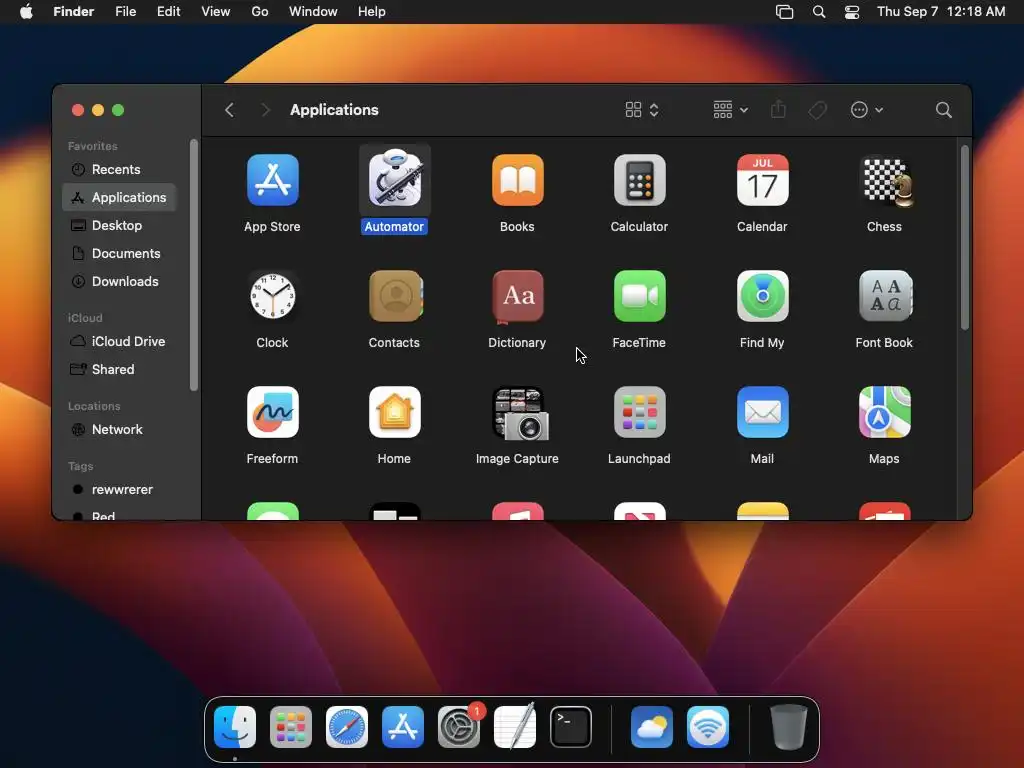Go back with the left chevron button
The image size is (1024, 768).
click(229, 110)
